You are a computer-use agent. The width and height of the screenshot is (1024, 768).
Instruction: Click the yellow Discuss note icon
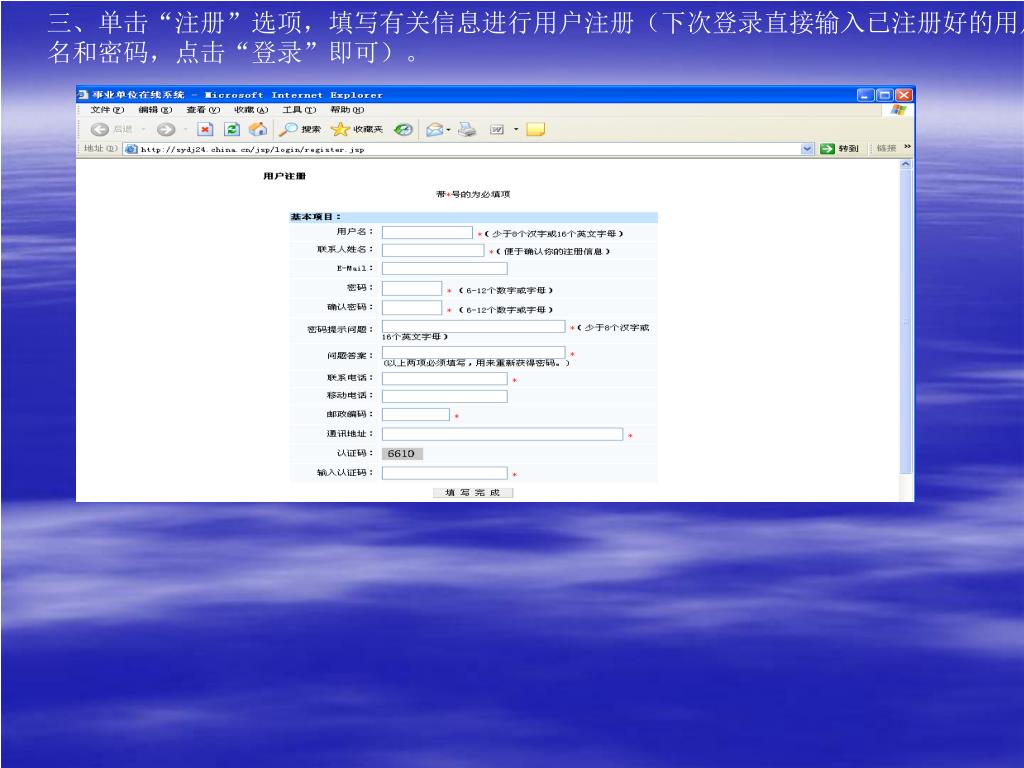pyautogui.click(x=536, y=129)
